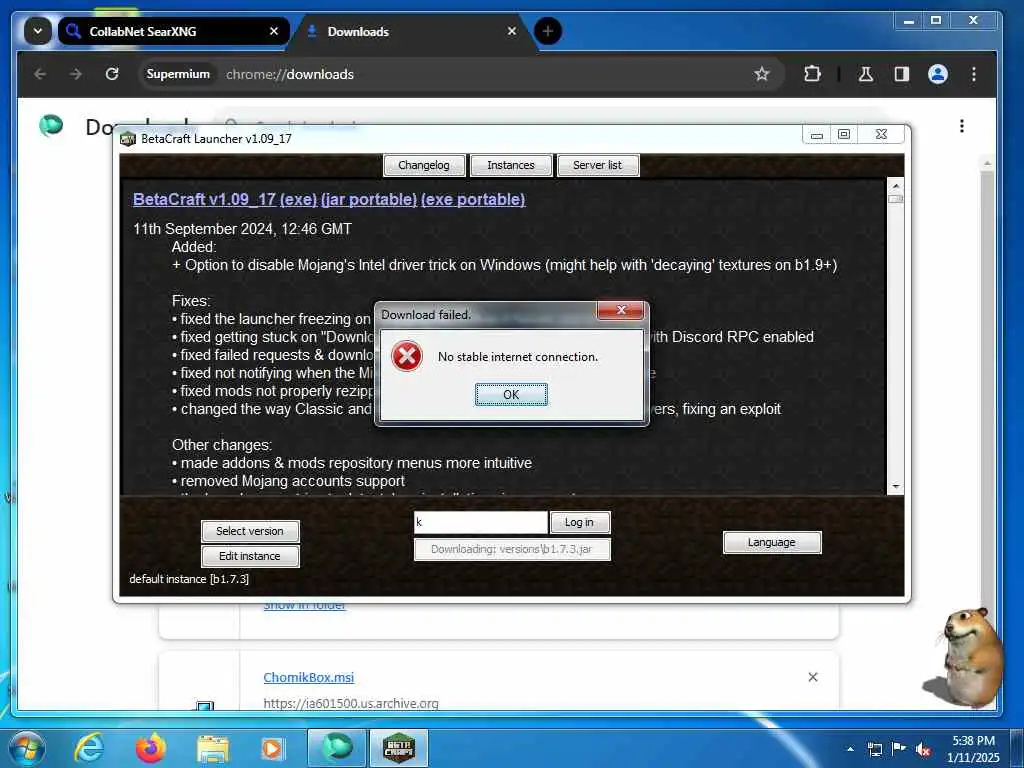Screen dimensions: 1024x768
Task: Click the Supermium site chip in address bar
Action: pyautogui.click(x=178, y=74)
